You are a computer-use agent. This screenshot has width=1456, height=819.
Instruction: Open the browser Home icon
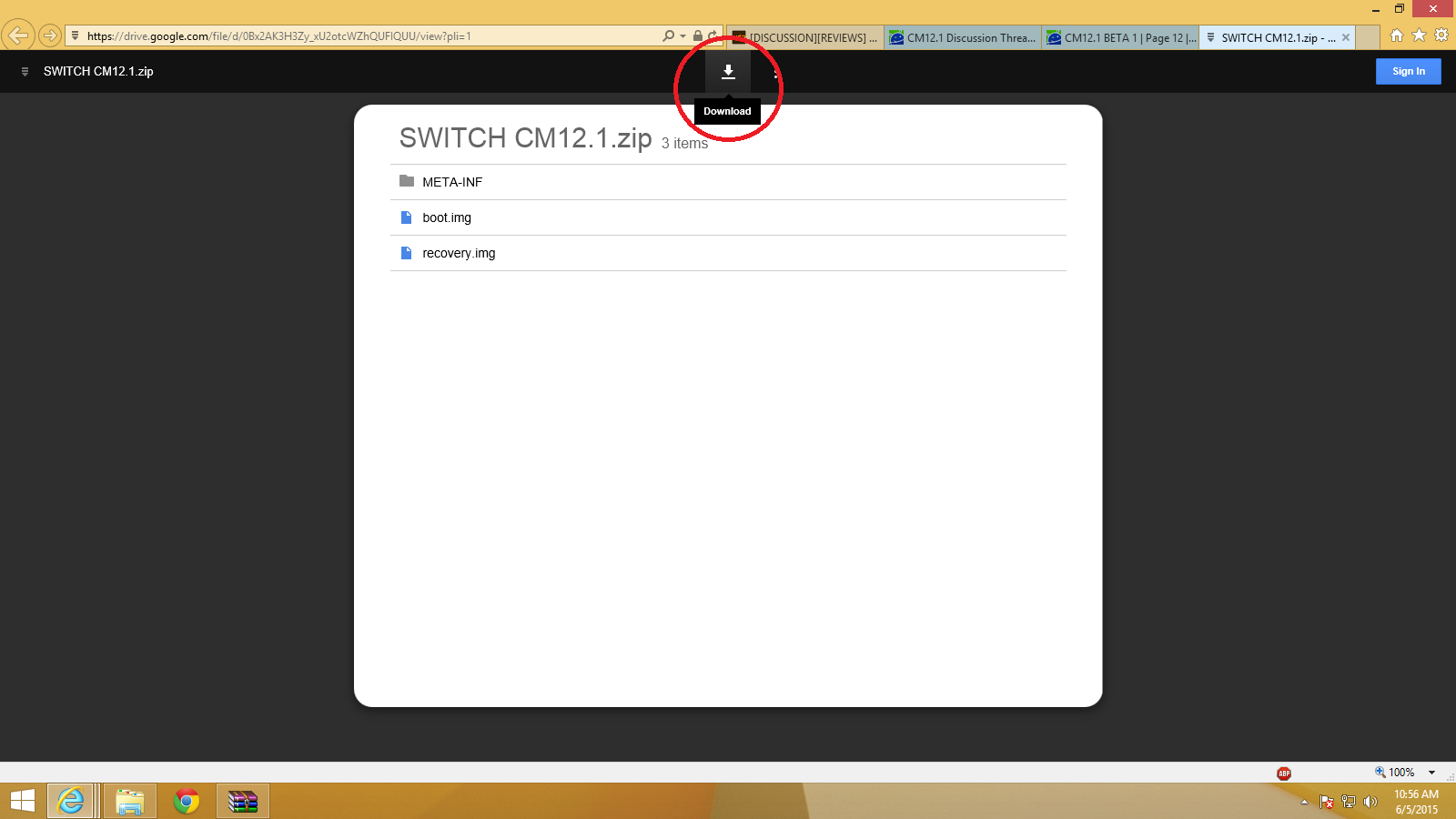click(x=1397, y=35)
